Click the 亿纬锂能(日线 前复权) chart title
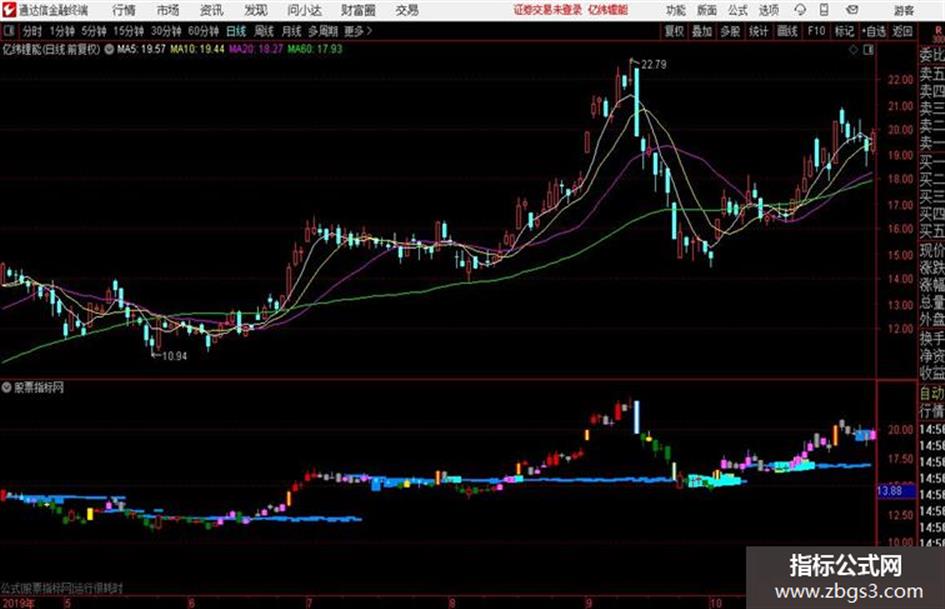Screen dimensions: 945x609 tap(51, 49)
